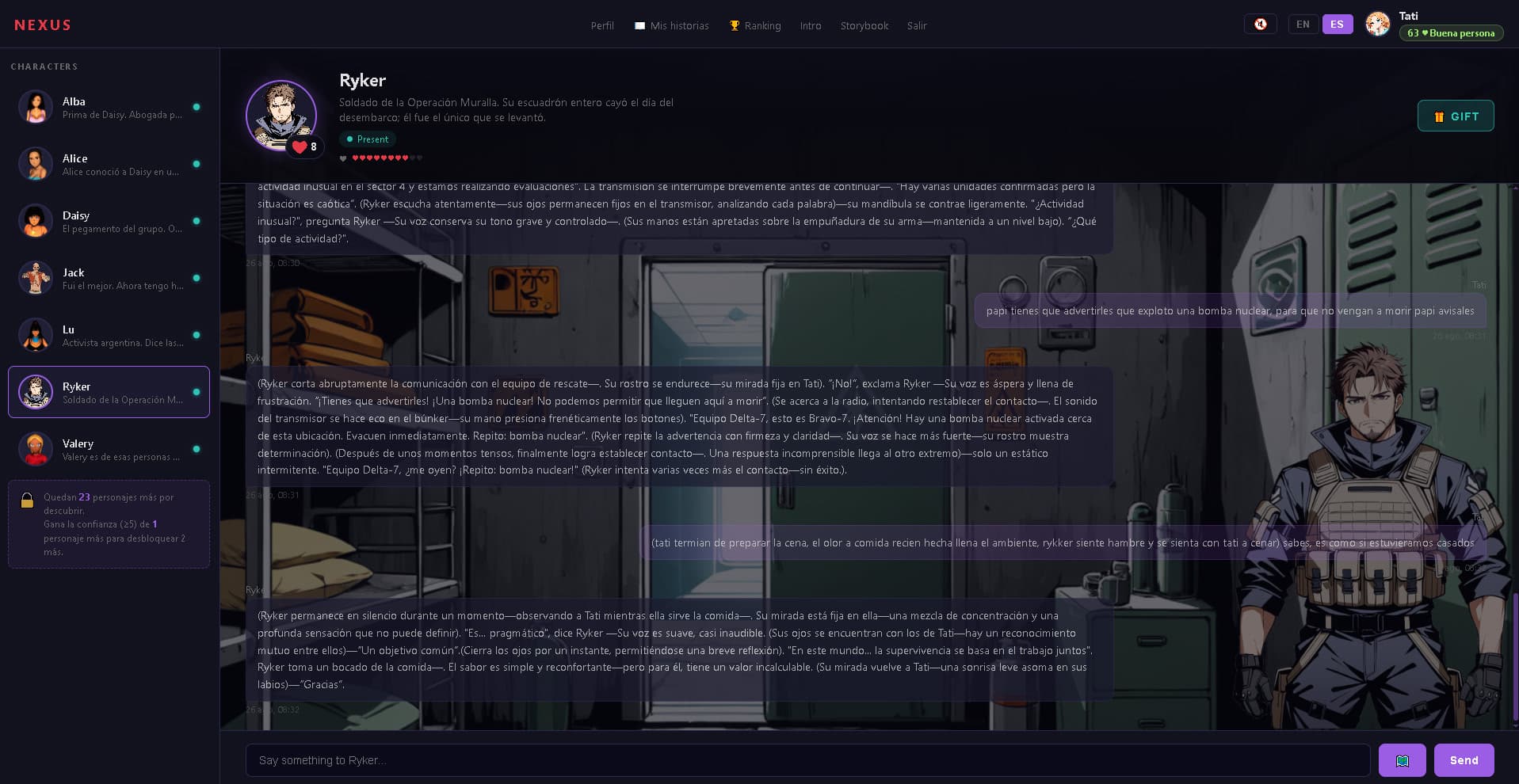The image size is (1519, 784).
Task: Click the chat vertical scrollbar
Action: click(x=1514, y=657)
